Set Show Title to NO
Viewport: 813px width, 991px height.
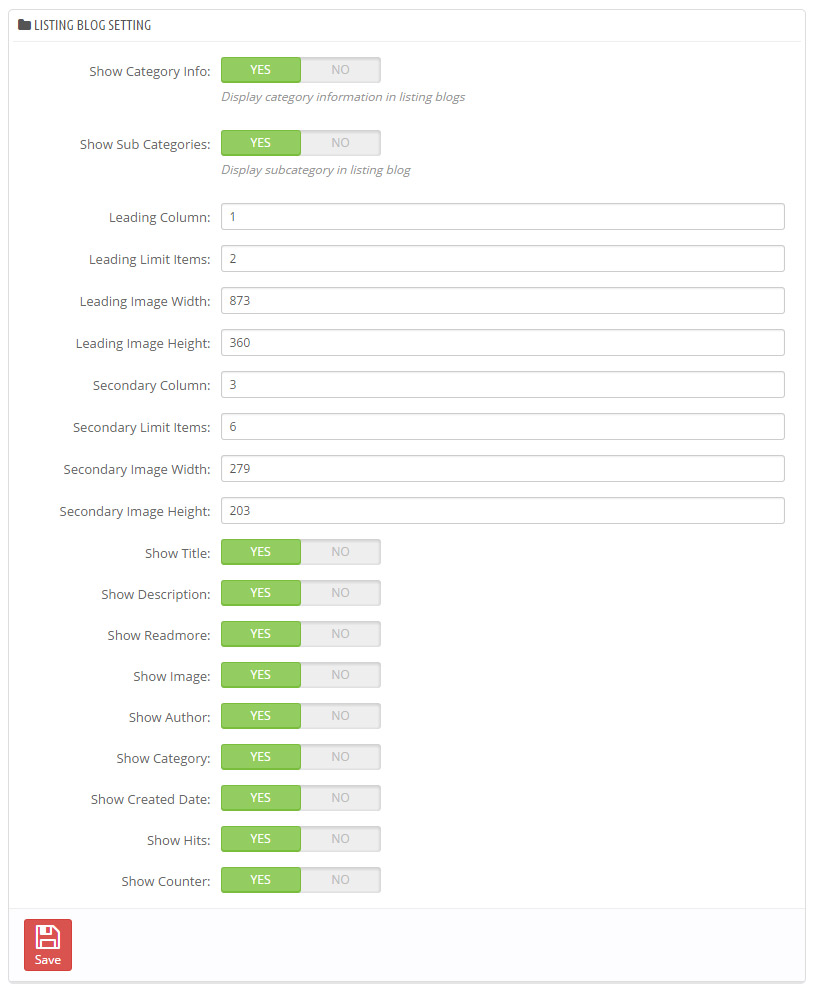point(341,552)
